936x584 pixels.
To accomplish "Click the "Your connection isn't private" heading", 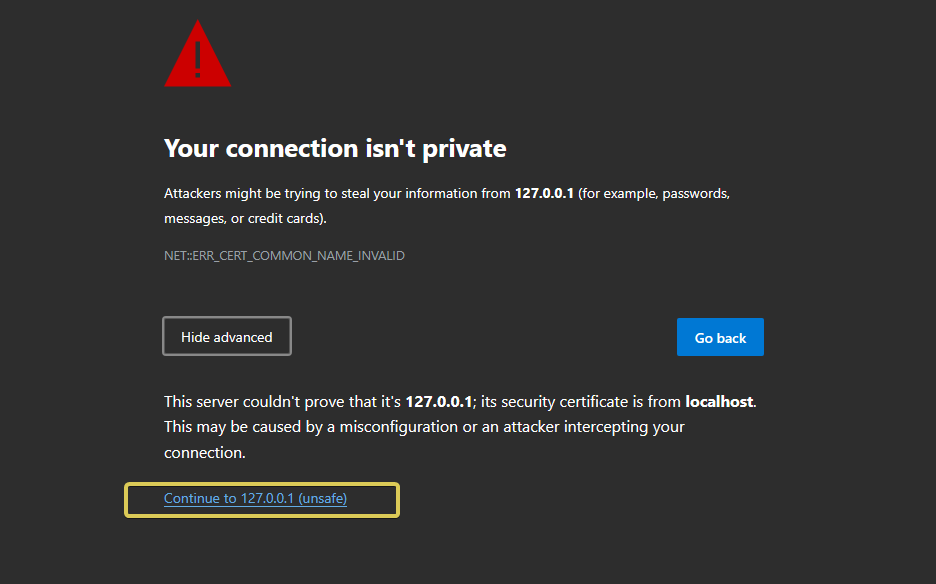I will [x=335, y=149].
